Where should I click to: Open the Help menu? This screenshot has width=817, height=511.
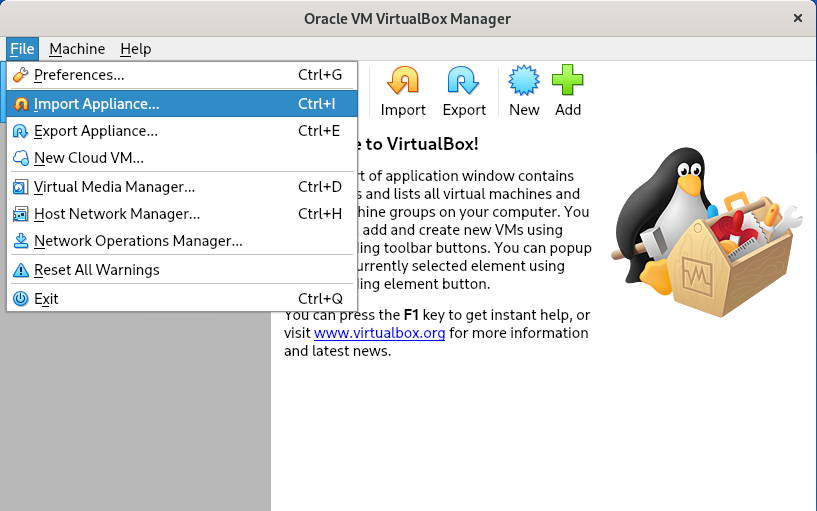click(135, 49)
